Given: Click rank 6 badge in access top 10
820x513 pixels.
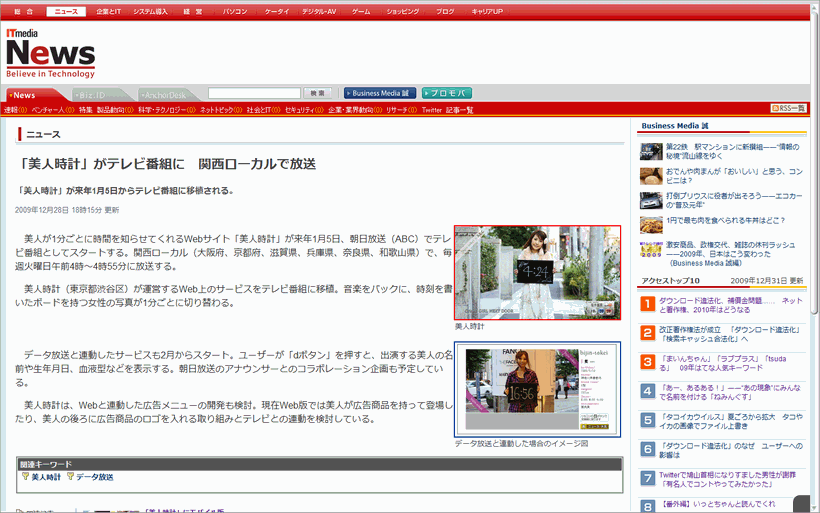Looking at the screenshot, I should tap(647, 449).
